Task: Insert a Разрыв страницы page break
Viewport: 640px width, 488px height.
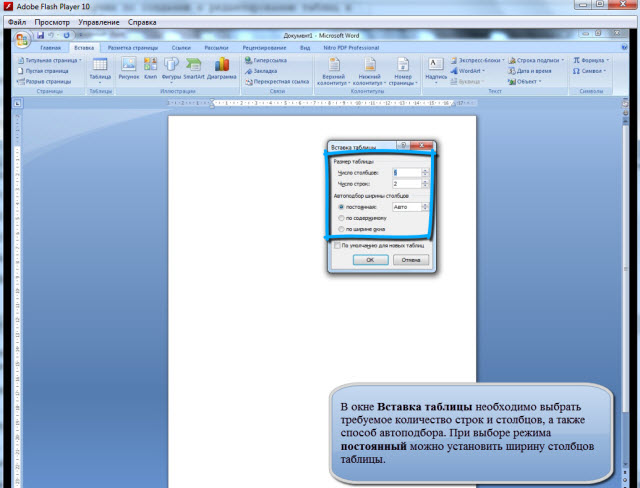Action: (x=44, y=82)
